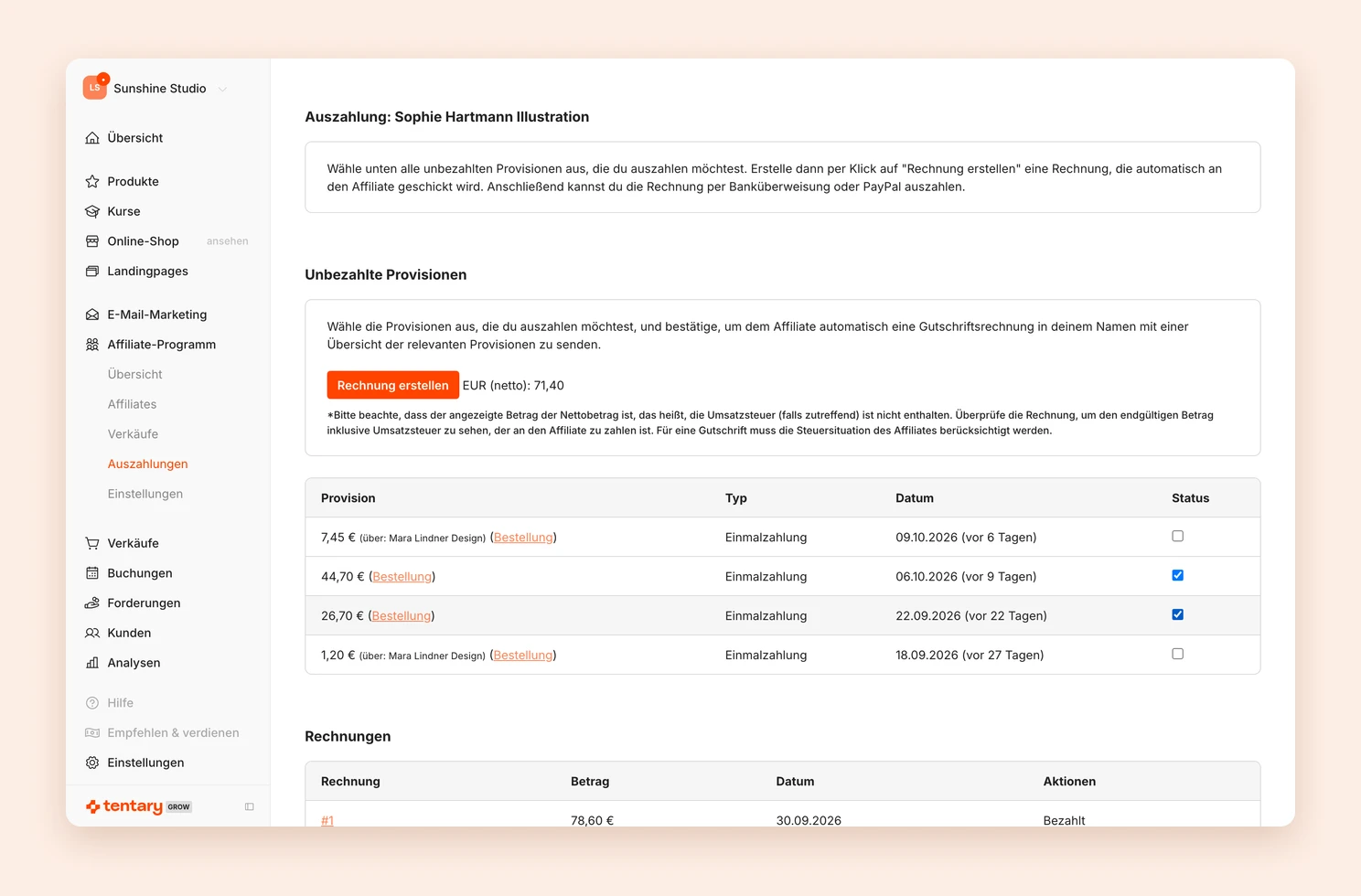
Task: Click the Affiliate-Programm people icon
Action: [92, 345]
